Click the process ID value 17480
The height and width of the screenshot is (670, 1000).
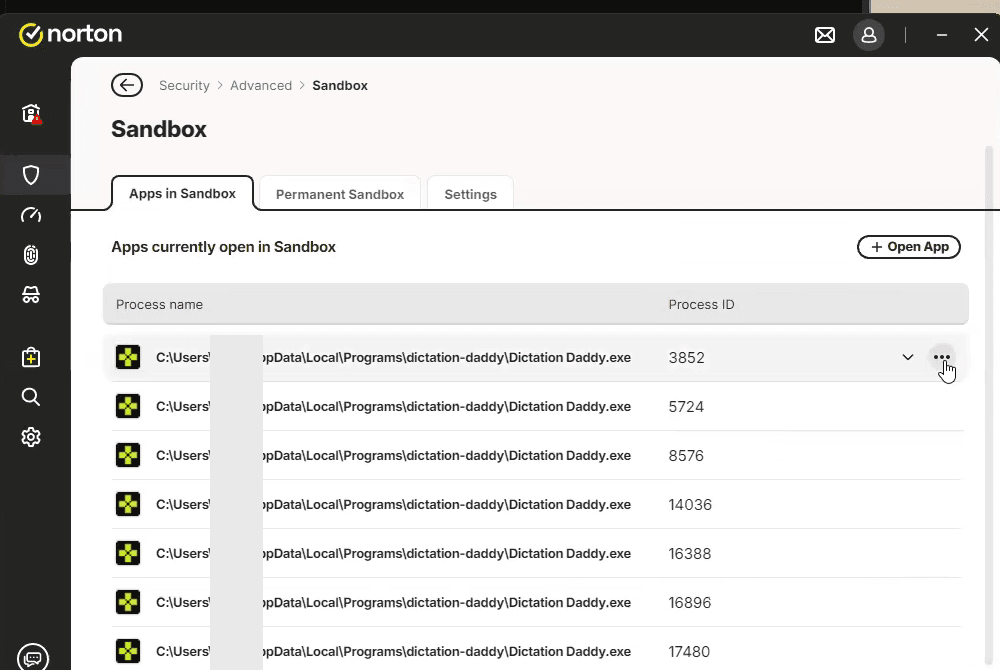tap(689, 652)
